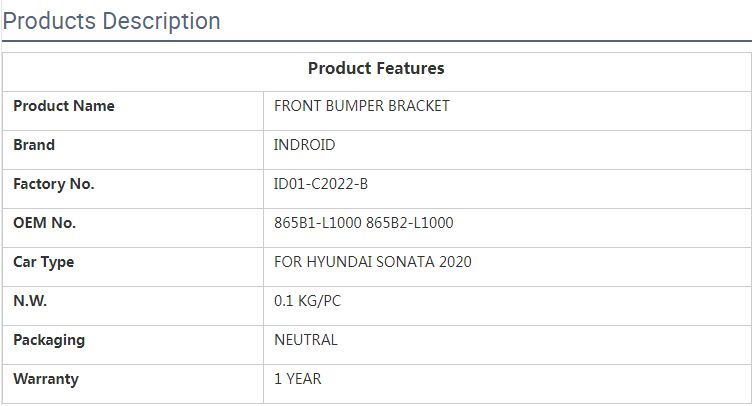Screen dimensions: 754x406
Task: Click the INDROID brand value
Action: (305, 145)
